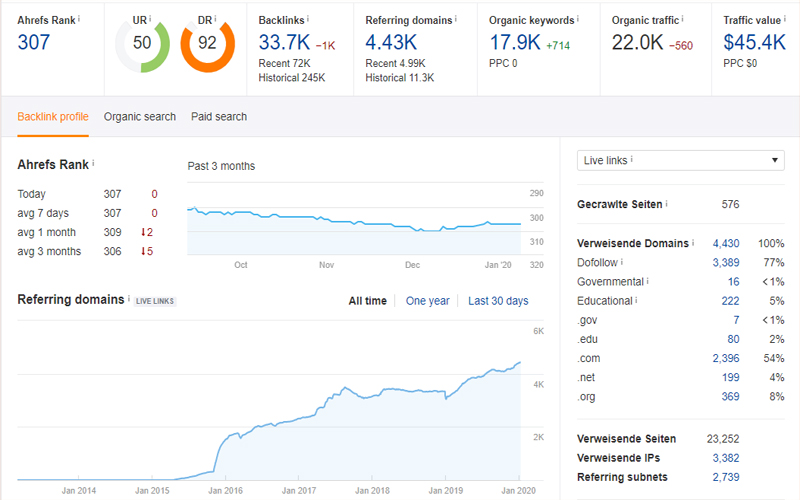Click Gecrawlte Seiten value 576
This screenshot has width=800, height=500.
click(x=730, y=204)
